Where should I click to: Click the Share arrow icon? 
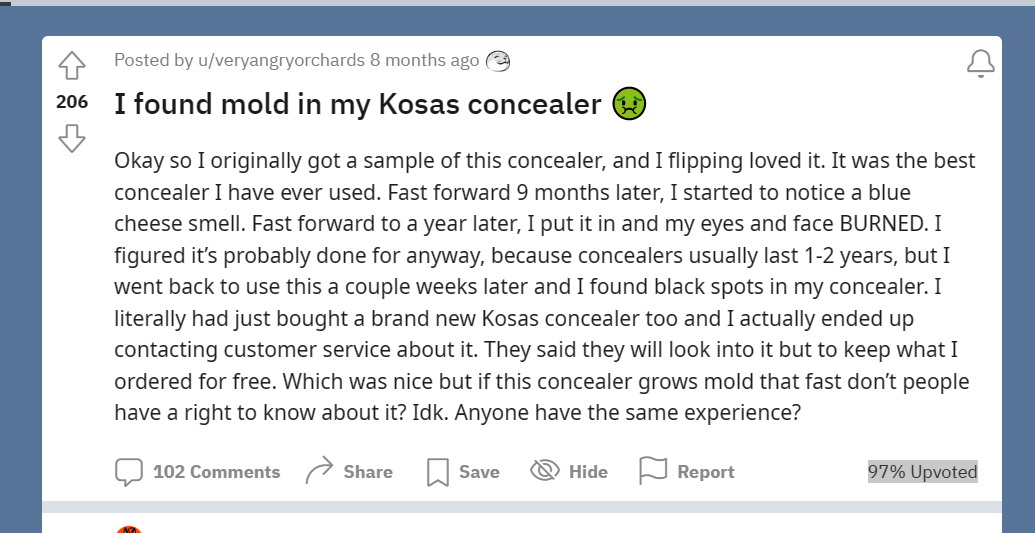click(x=319, y=470)
